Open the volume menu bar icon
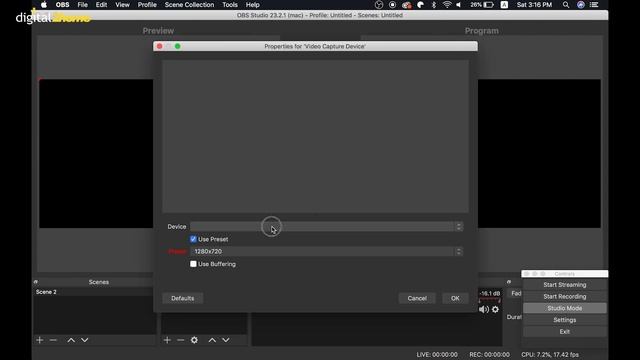 [x=459, y=5]
